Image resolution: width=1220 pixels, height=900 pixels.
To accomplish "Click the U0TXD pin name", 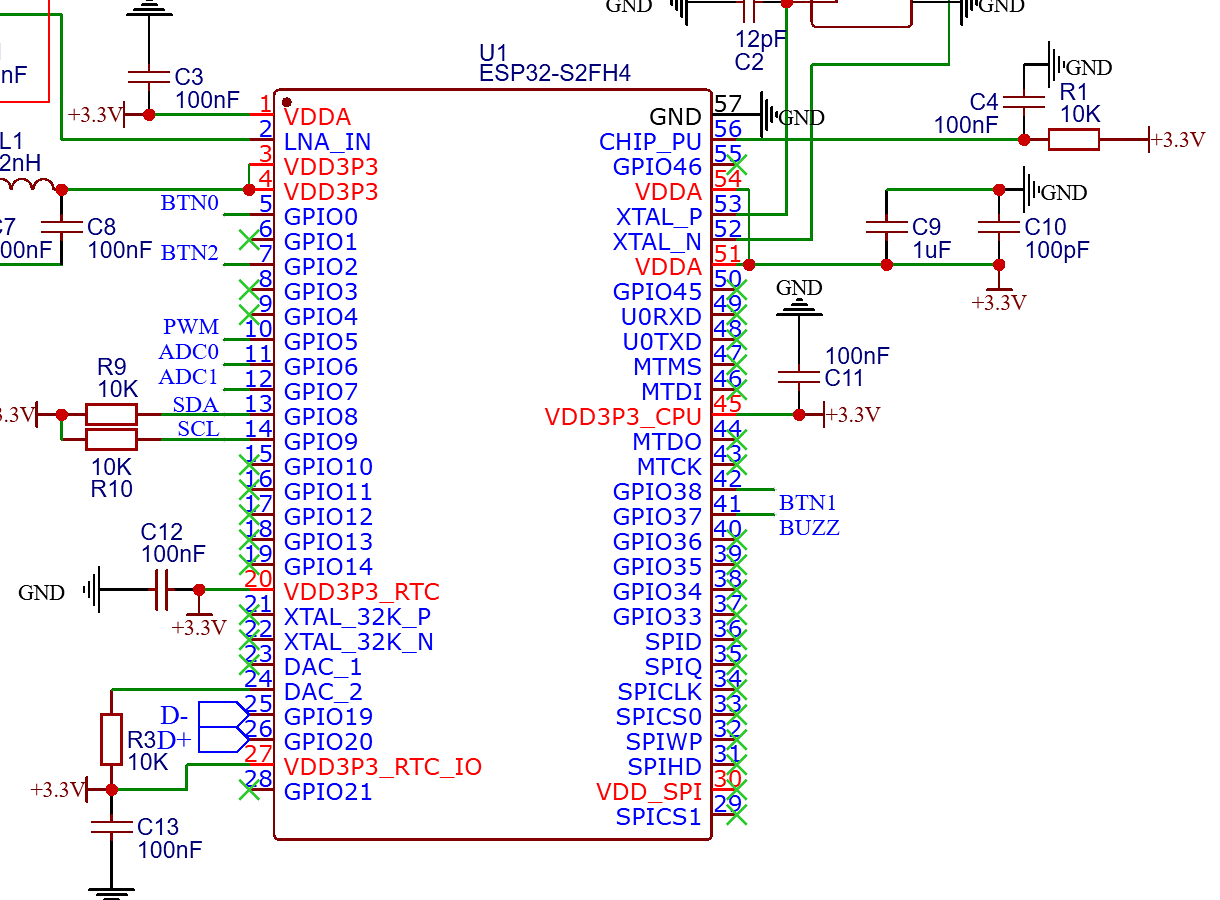I will click(x=663, y=341).
